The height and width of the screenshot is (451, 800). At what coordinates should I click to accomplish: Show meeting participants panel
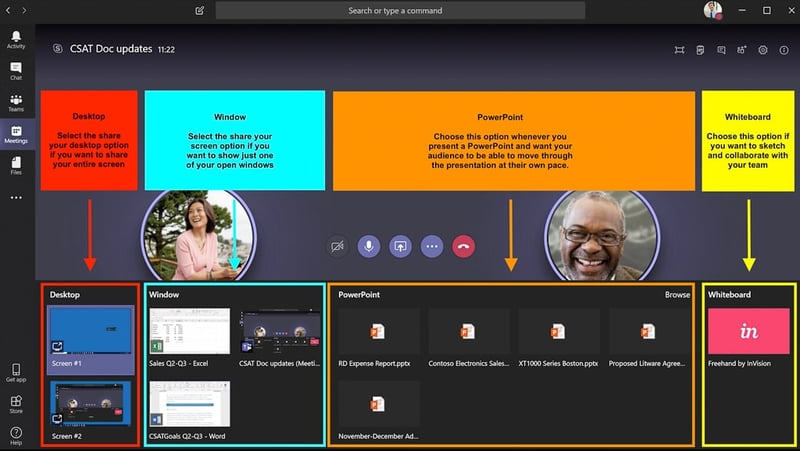pos(741,49)
